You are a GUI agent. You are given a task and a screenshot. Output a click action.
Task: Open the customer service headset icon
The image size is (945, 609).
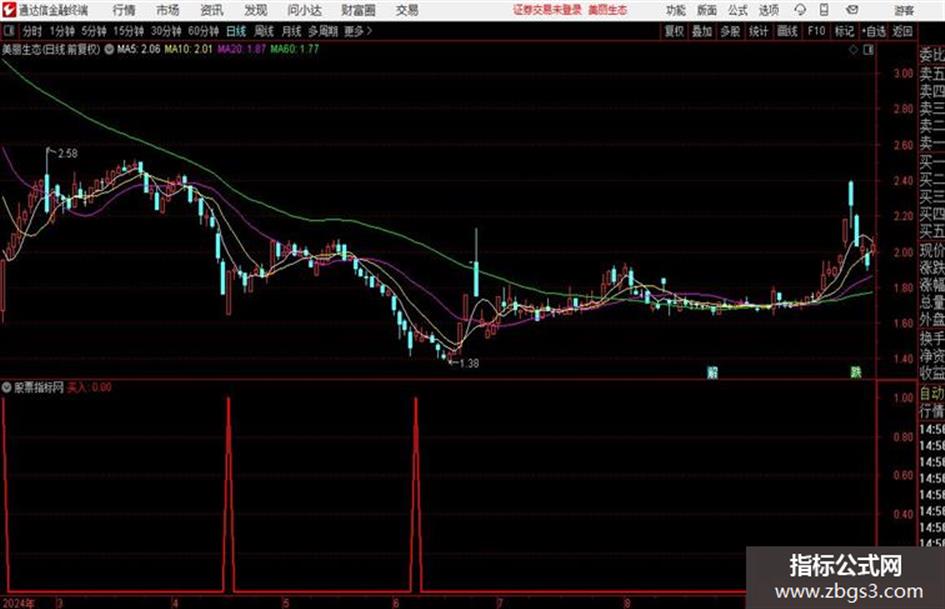pos(800,10)
